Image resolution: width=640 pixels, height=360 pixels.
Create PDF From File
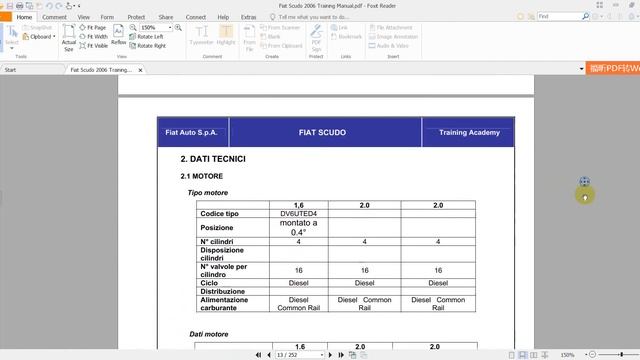click(249, 38)
